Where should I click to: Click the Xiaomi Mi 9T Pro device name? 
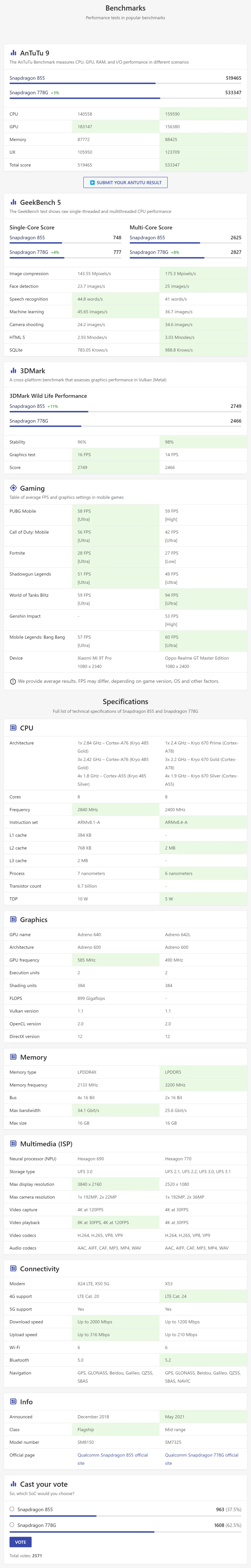click(94, 658)
